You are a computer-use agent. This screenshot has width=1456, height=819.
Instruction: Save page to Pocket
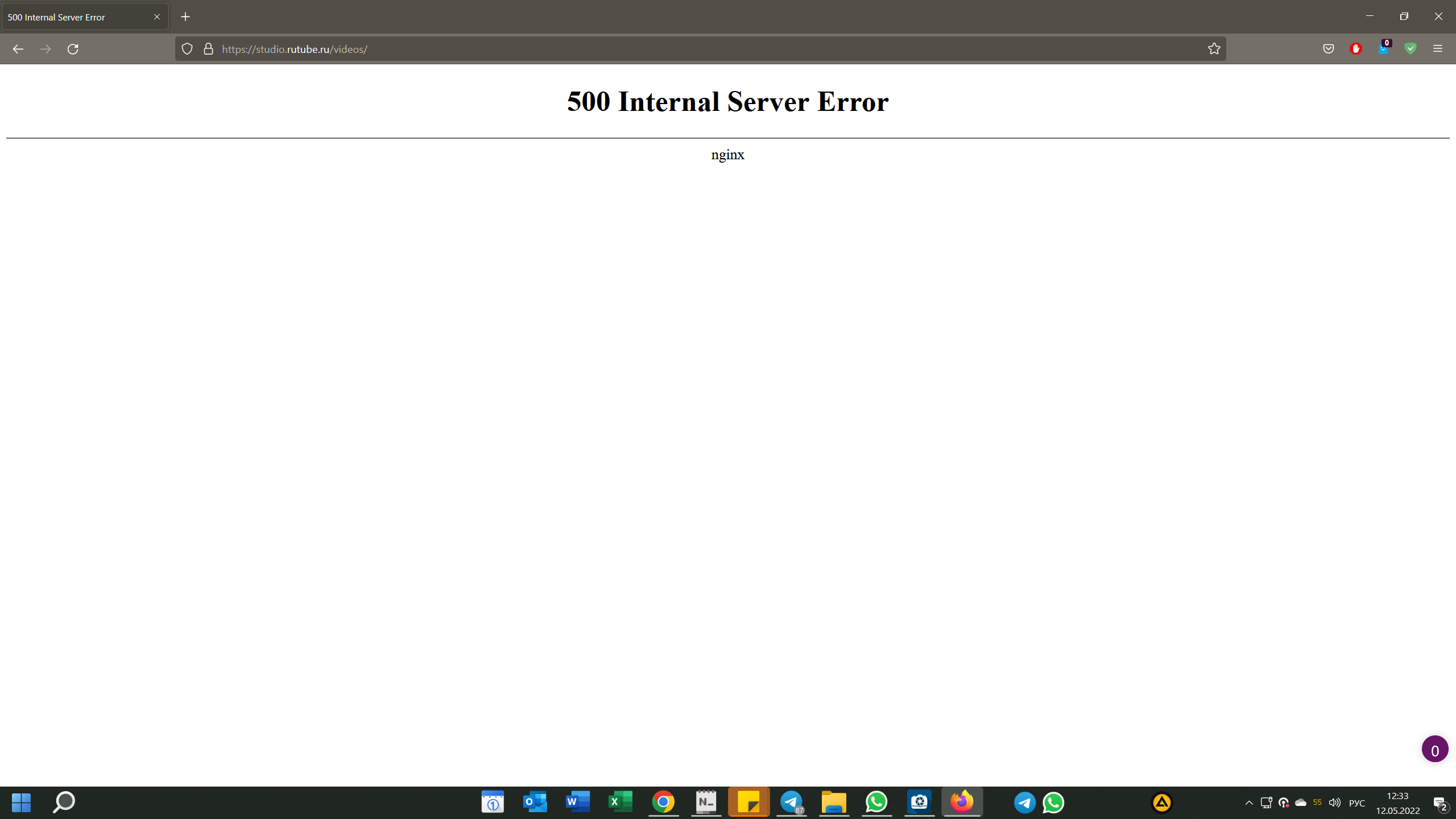[x=1329, y=49]
